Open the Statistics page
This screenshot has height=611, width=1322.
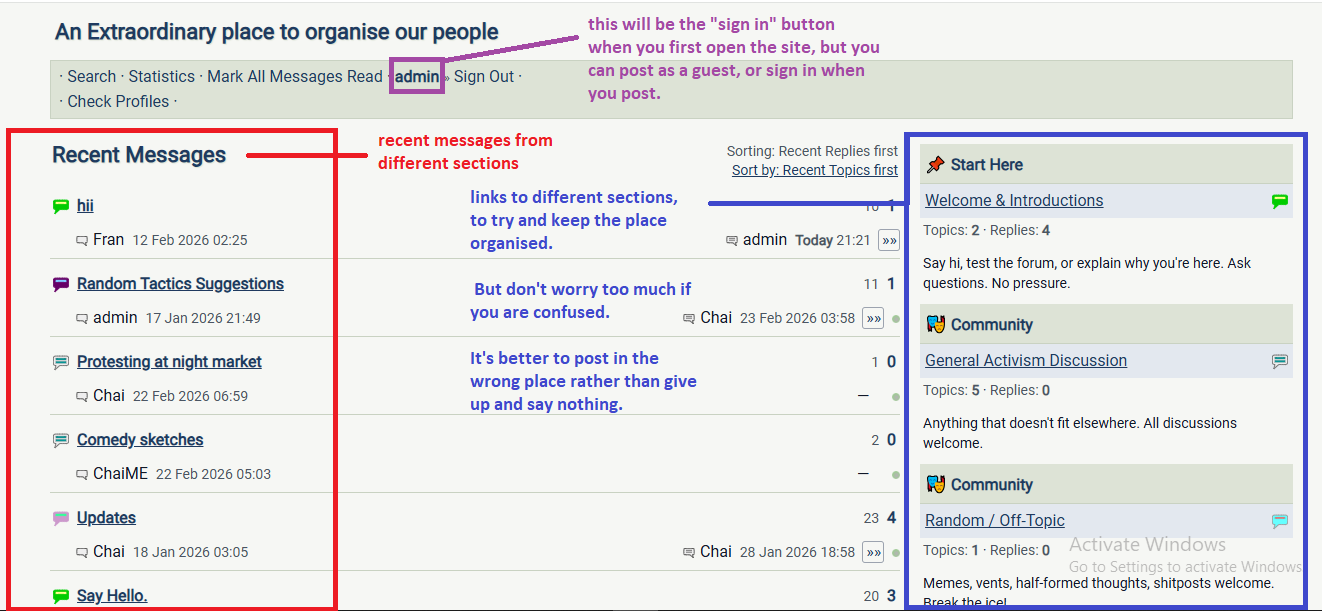click(x=161, y=77)
